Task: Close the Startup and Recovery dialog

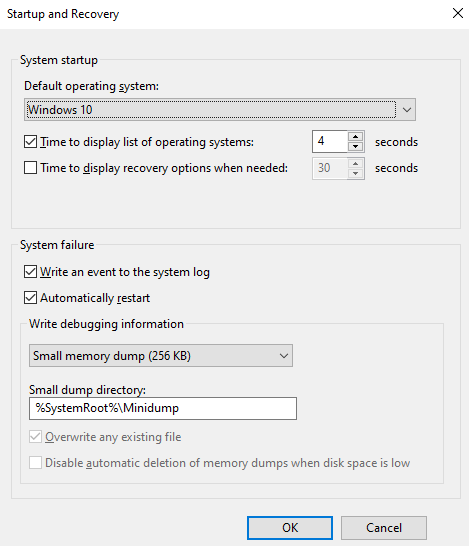Action: pyautogui.click(x=458, y=13)
